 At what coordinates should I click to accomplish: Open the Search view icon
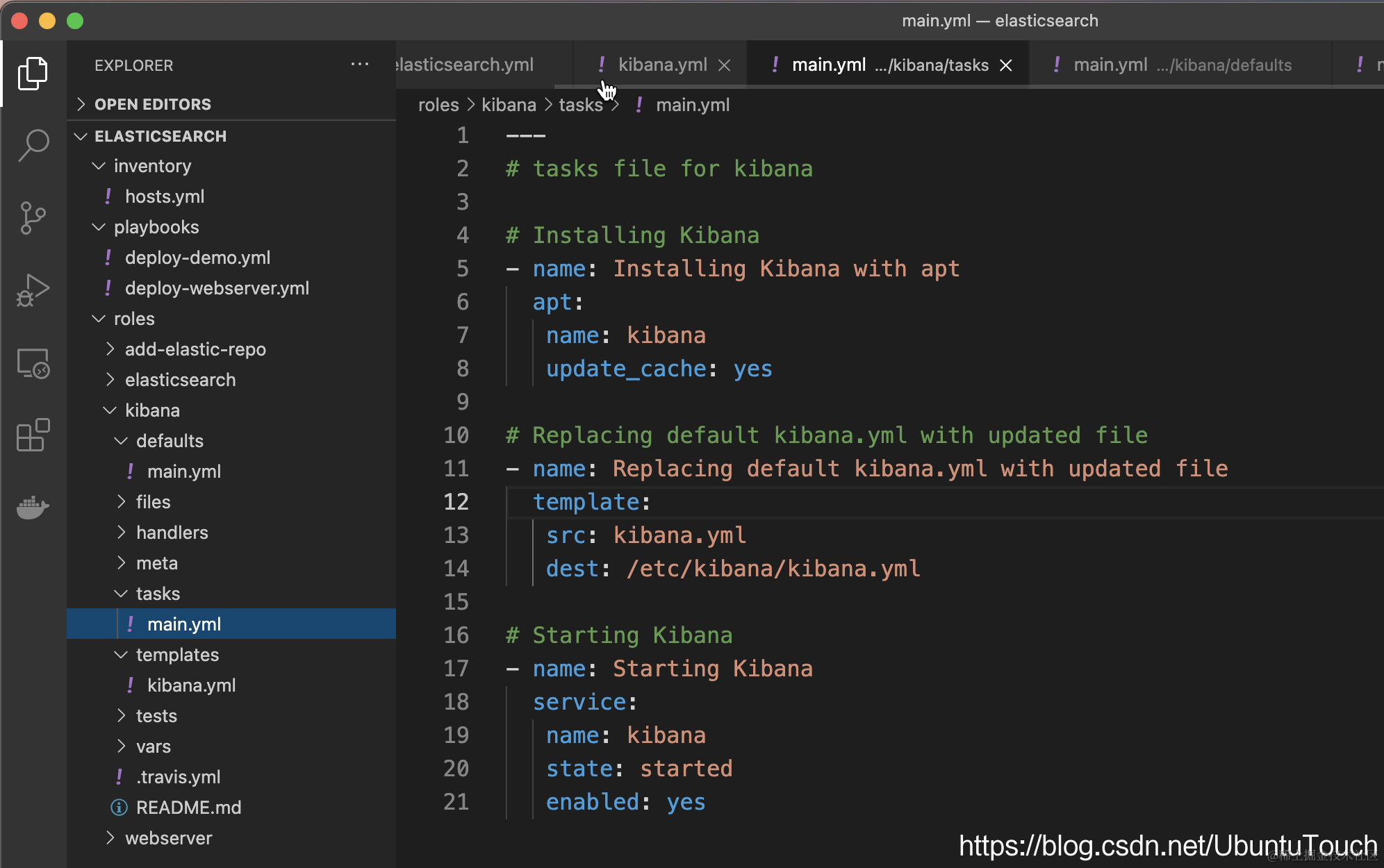pos(33,146)
